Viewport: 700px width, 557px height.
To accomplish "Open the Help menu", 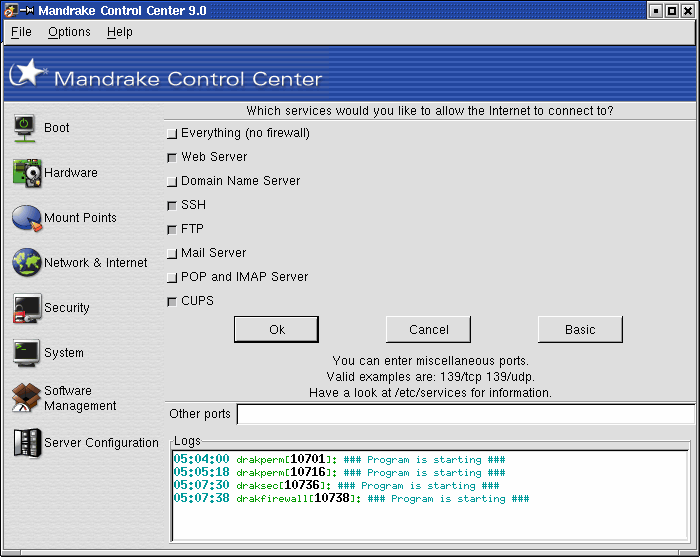I will tap(120, 32).
